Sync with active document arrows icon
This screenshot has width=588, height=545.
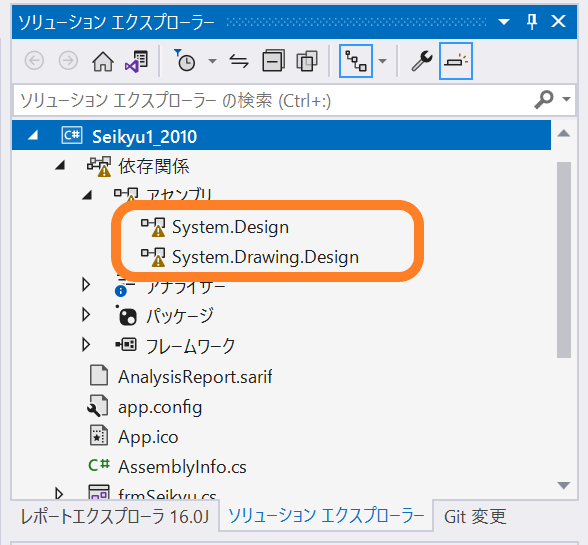pyautogui.click(x=239, y=61)
